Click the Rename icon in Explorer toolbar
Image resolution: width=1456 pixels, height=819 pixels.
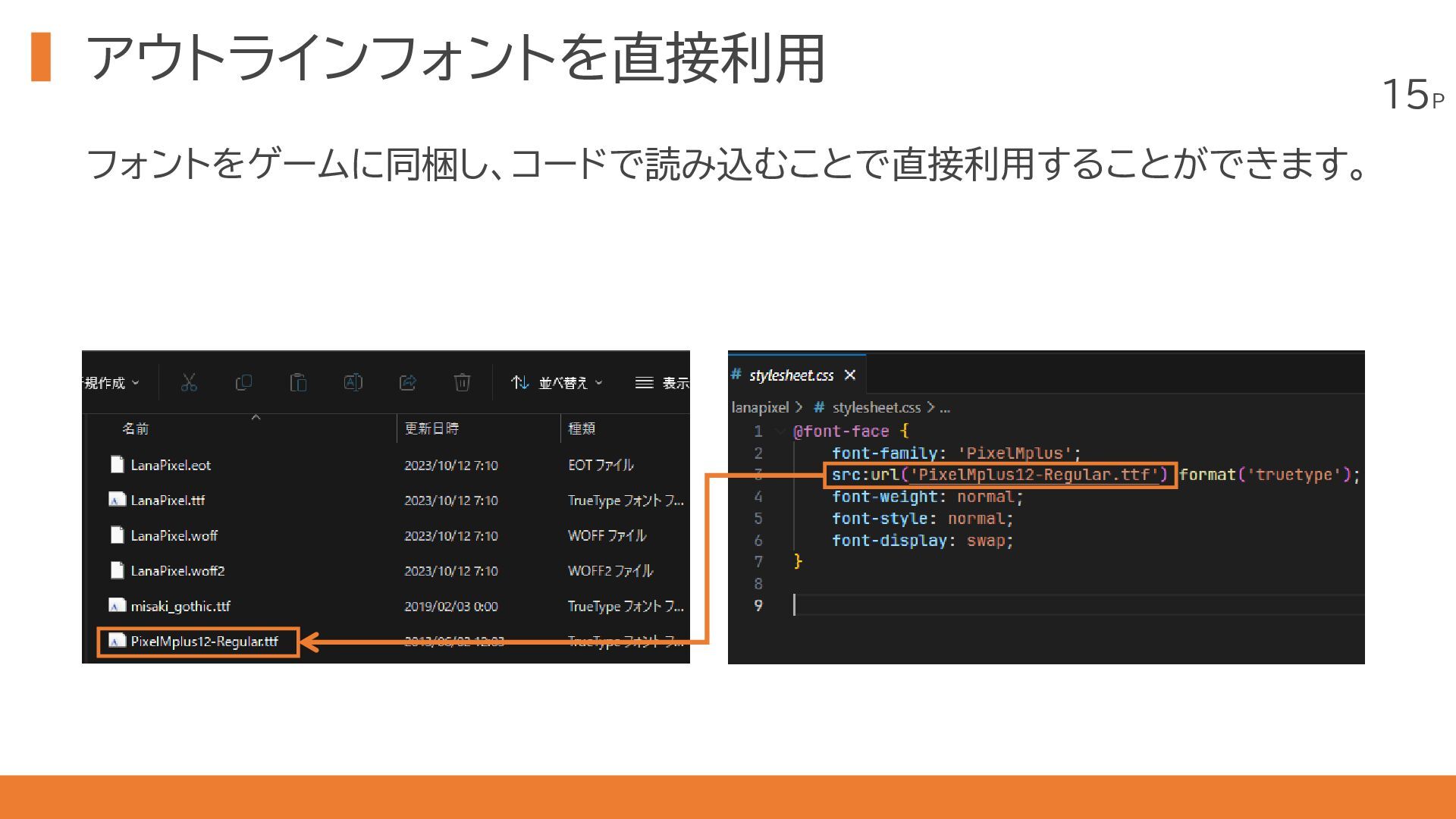pyautogui.click(x=353, y=383)
